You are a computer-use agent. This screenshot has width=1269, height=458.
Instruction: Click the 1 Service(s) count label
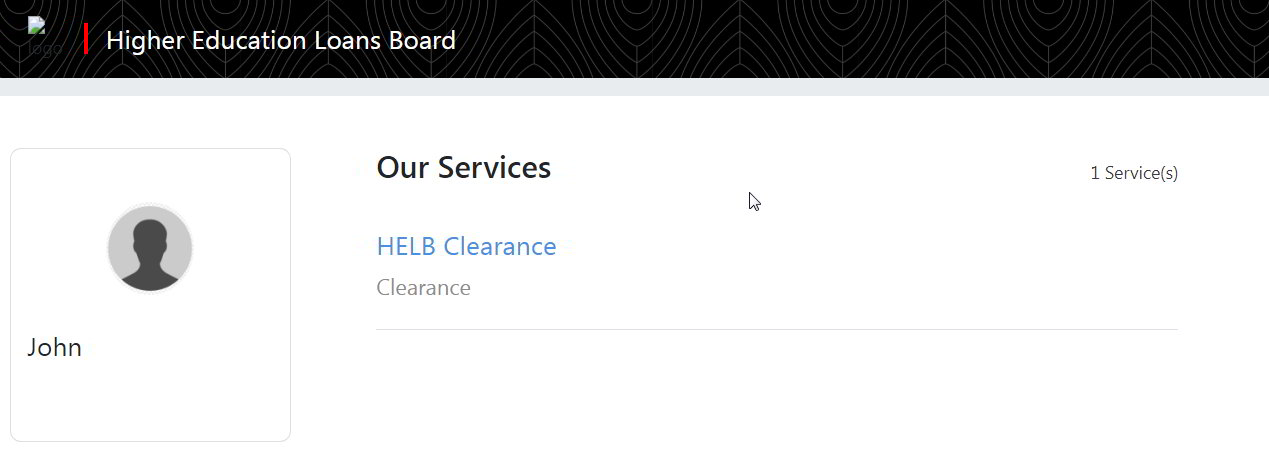click(x=1134, y=173)
